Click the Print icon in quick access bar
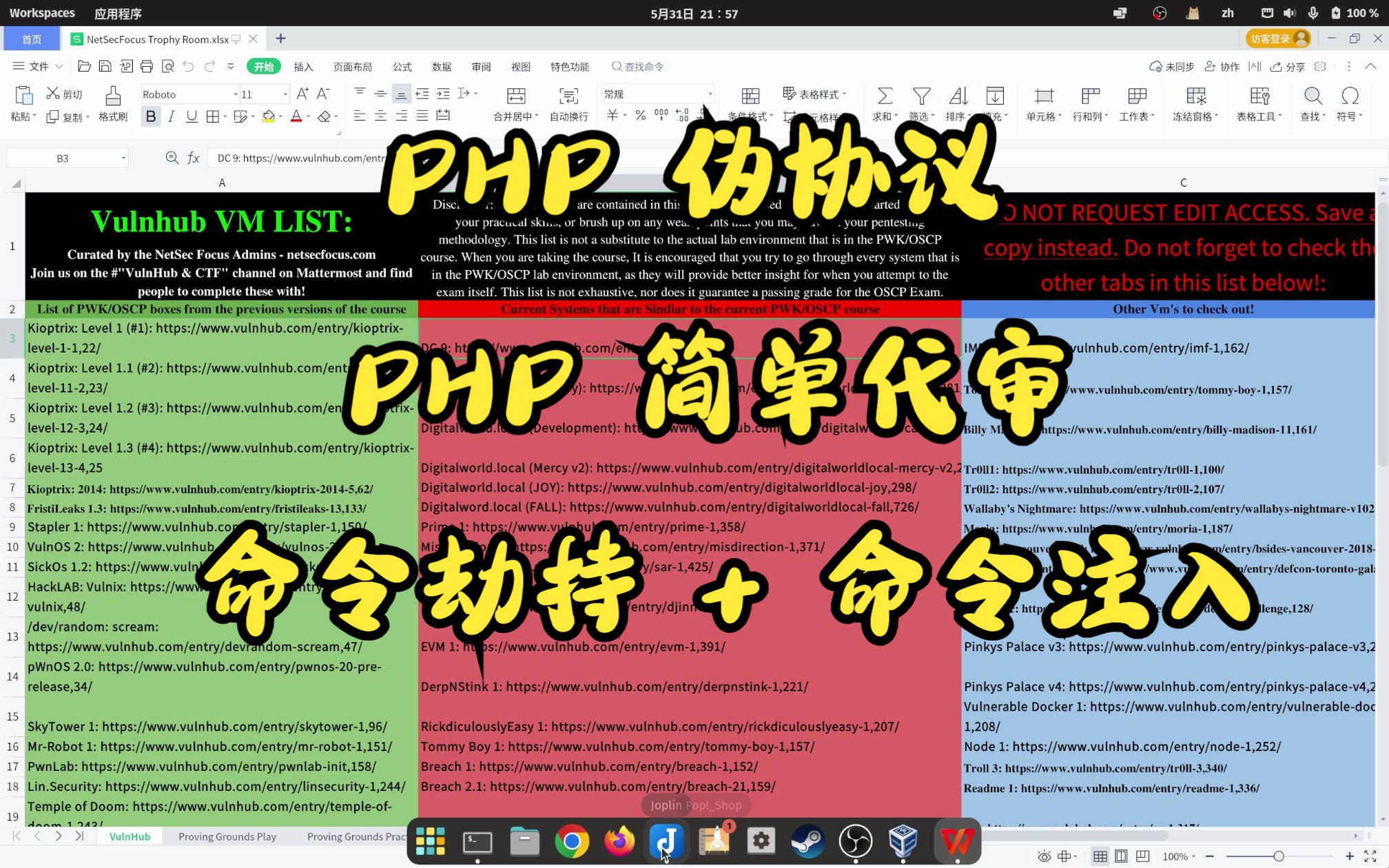This screenshot has width=1389, height=868. pyautogui.click(x=147, y=66)
